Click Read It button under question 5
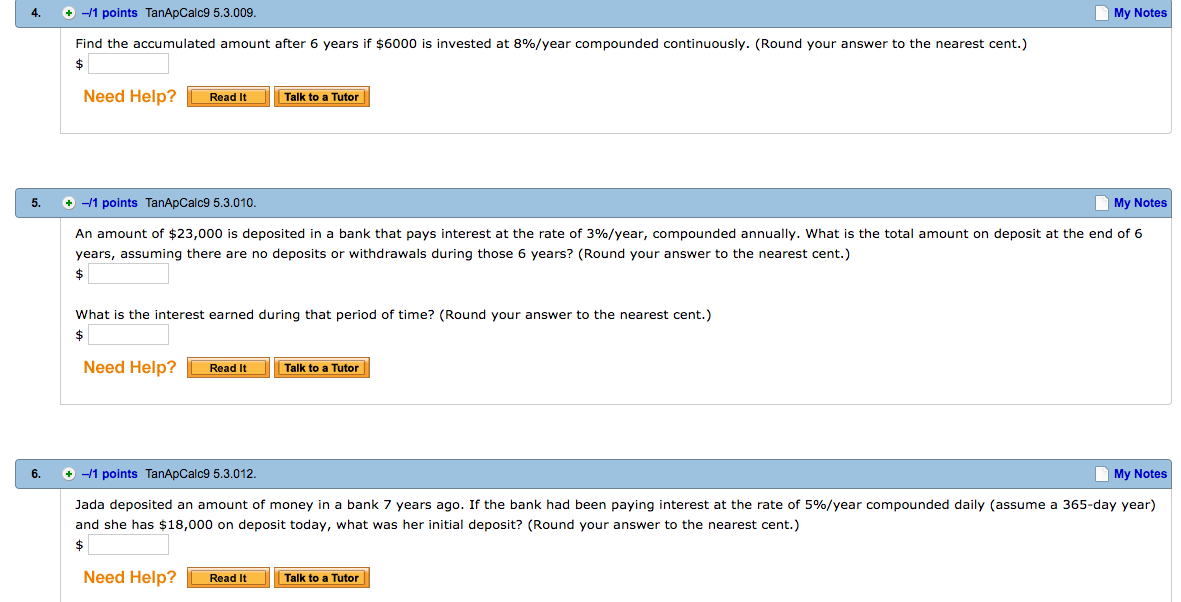Viewport: 1181px width, 602px height. [x=228, y=368]
